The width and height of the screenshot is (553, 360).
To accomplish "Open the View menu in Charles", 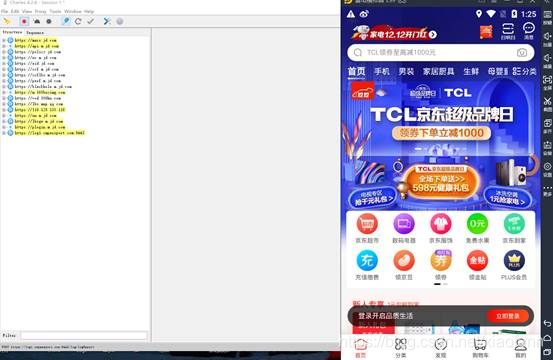I will click(27, 11).
